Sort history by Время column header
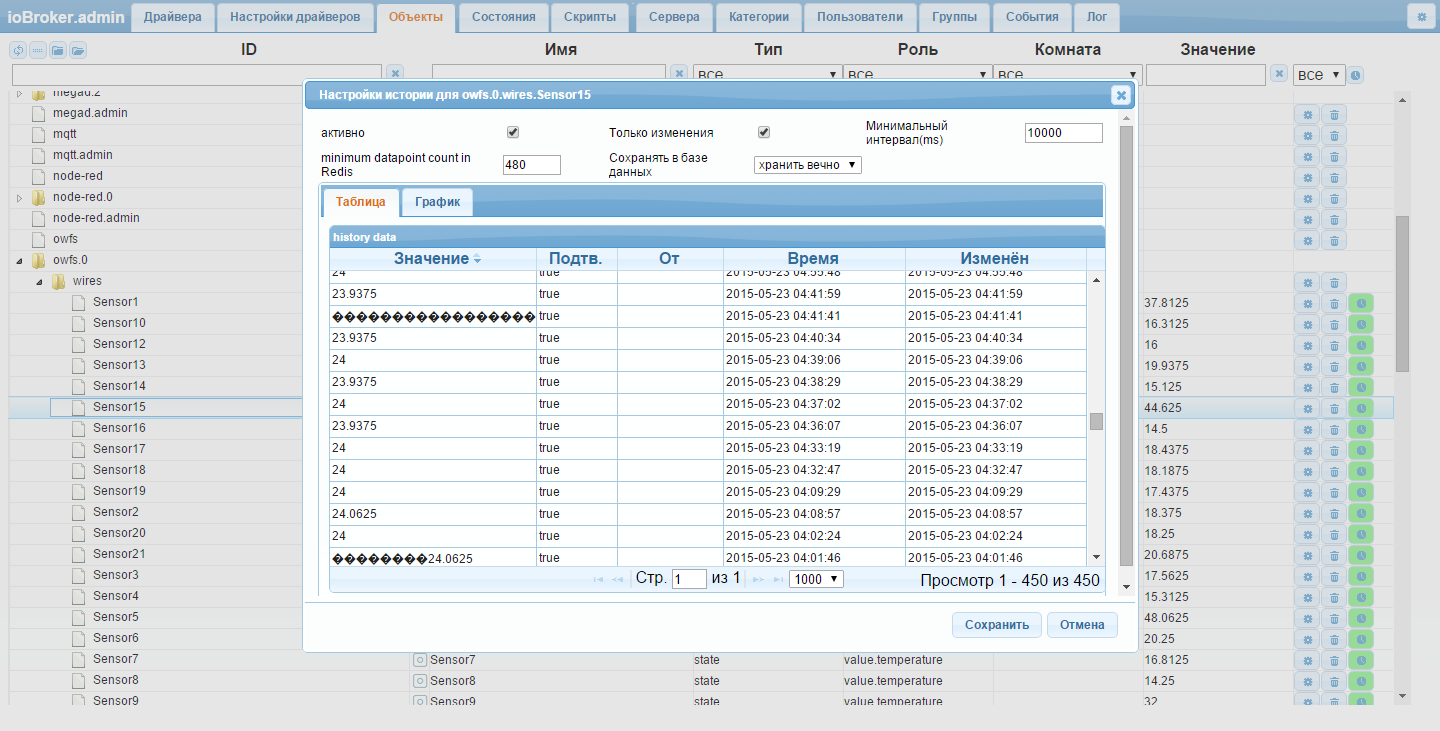1440x731 pixels. (813, 259)
